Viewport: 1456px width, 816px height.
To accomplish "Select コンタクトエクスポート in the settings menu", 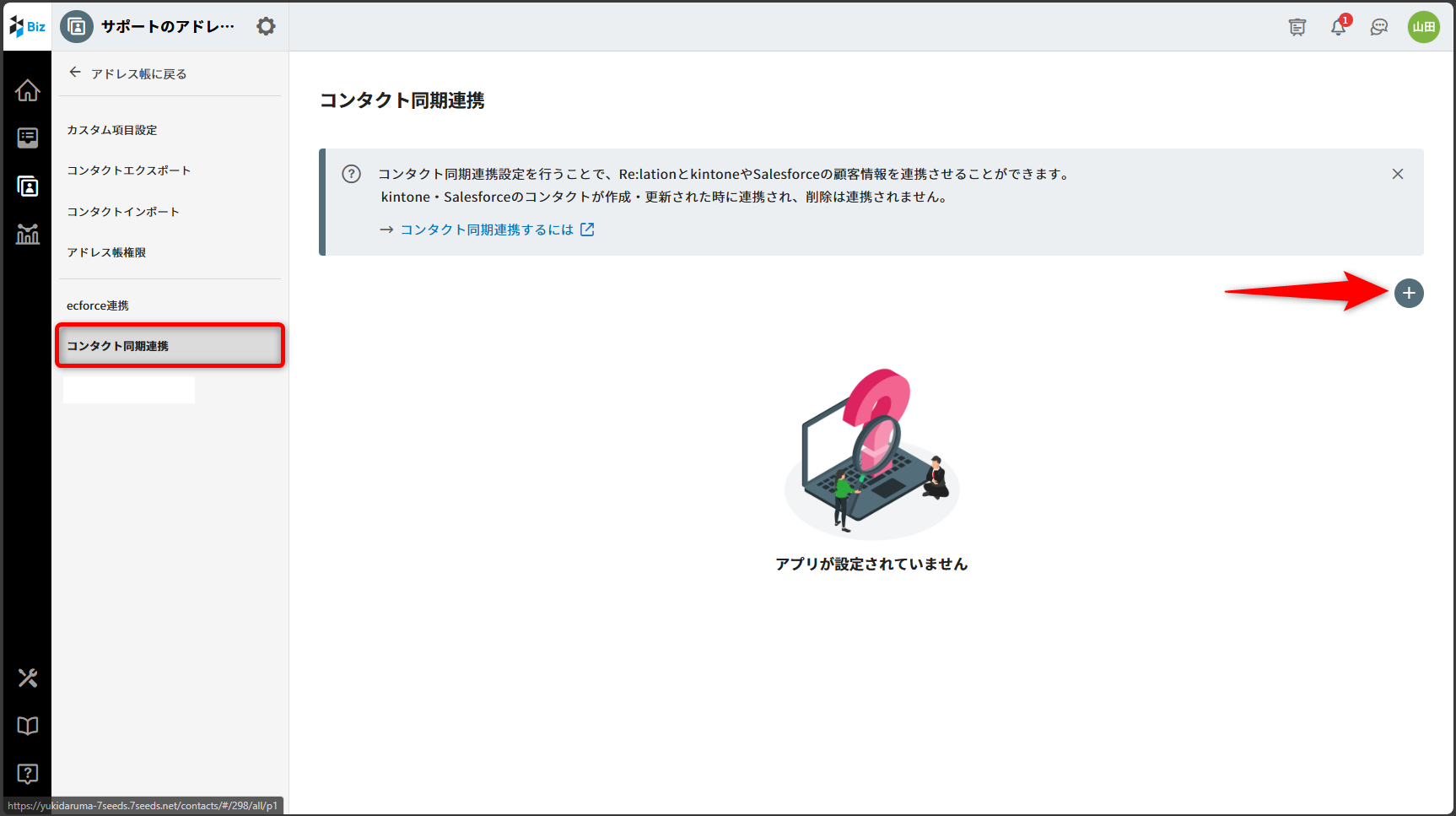I will 128,170.
